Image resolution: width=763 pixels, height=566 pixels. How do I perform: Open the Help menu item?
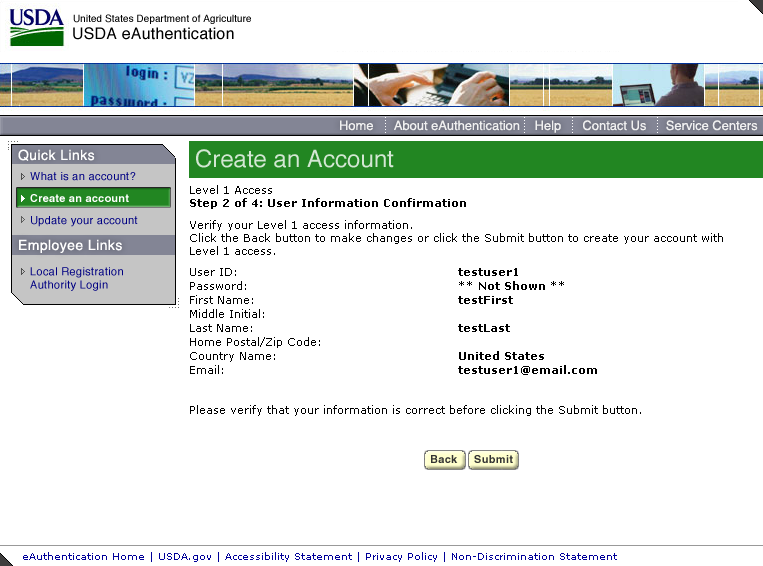pyautogui.click(x=547, y=126)
